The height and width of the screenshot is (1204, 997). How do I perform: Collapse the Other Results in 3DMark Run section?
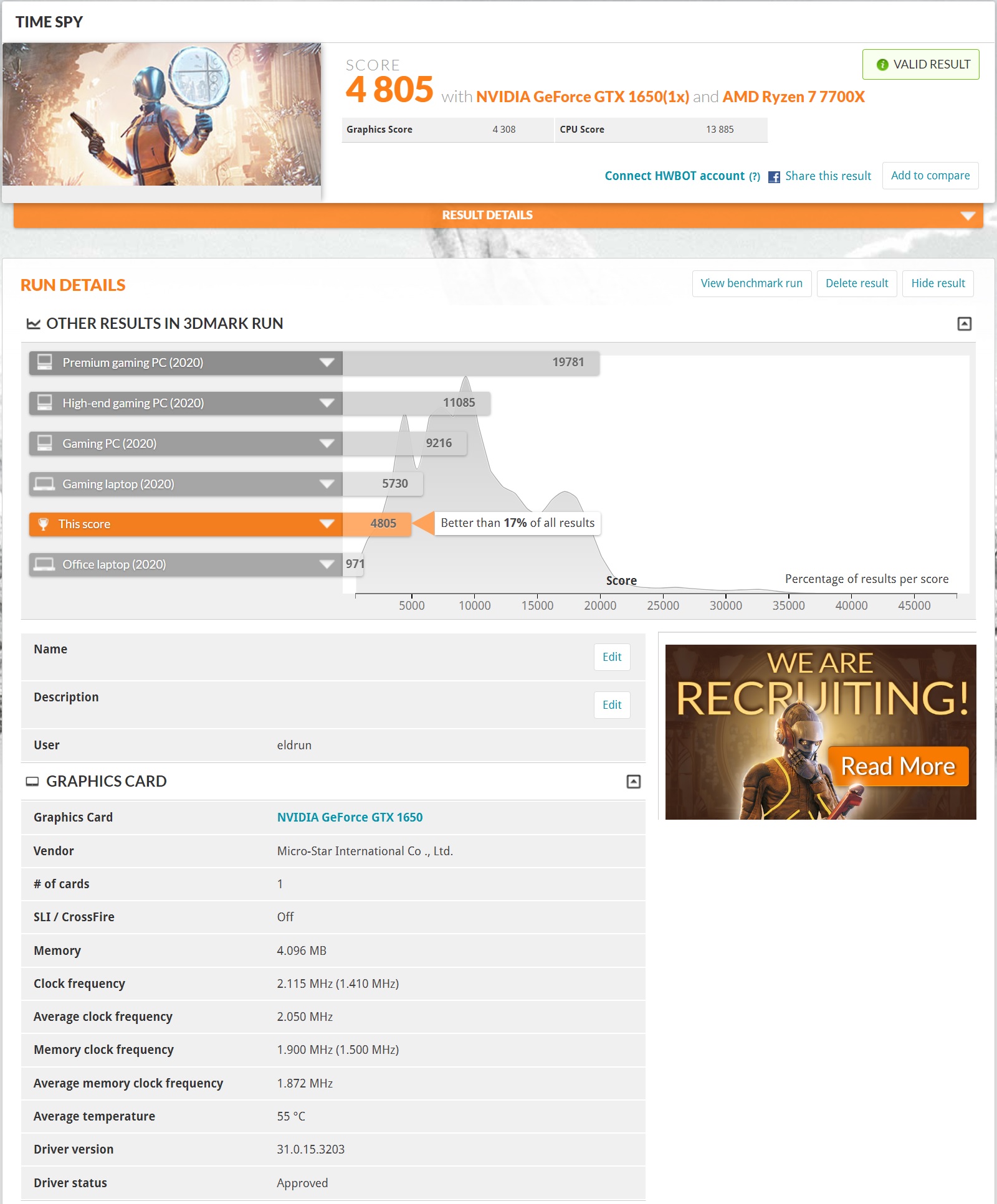point(964,324)
